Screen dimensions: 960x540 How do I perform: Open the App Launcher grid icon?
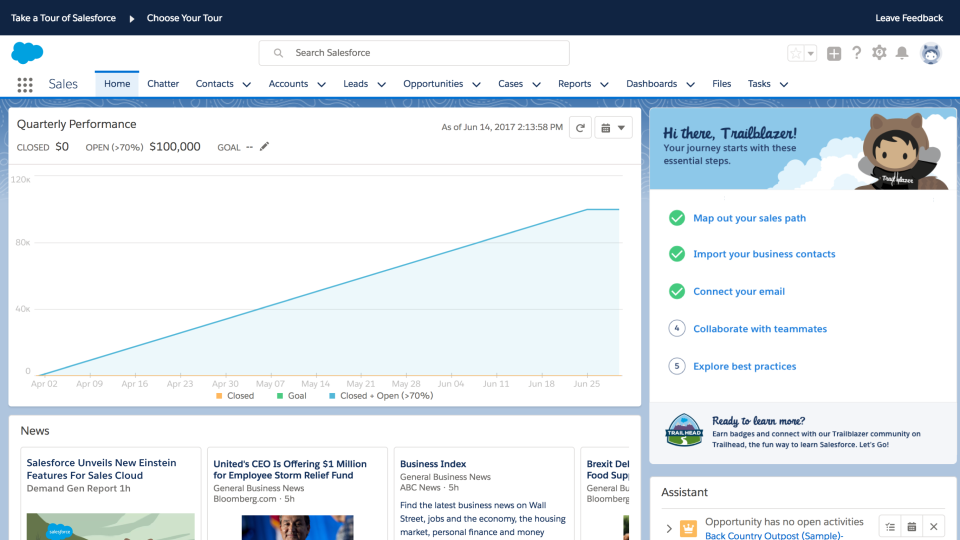coord(25,84)
